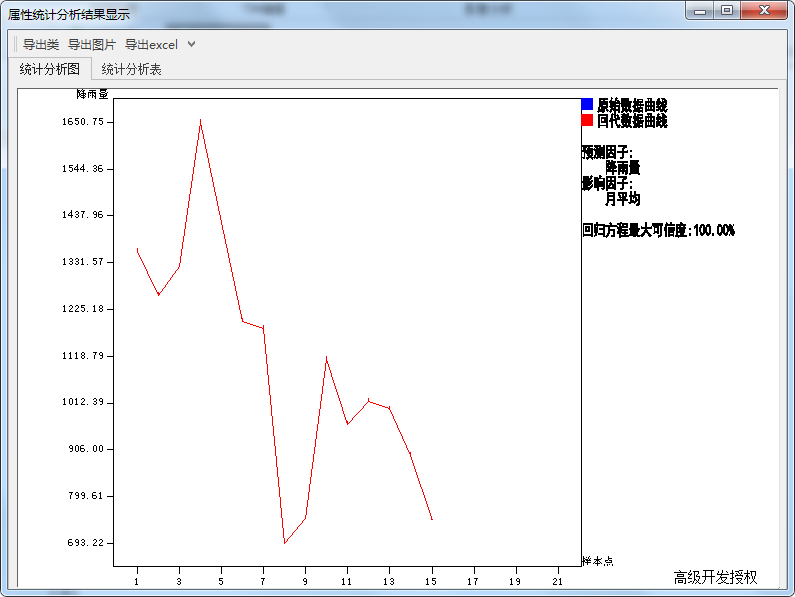Screen dimensions: 795x597
Task: Click the red legend color square
Action: (587, 120)
